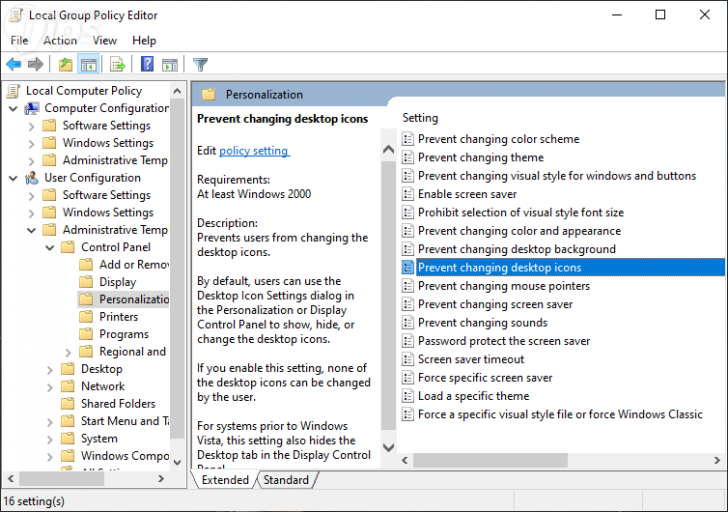Select Windows Components in the tree
This screenshot has height=512, width=728.
(x=125, y=456)
